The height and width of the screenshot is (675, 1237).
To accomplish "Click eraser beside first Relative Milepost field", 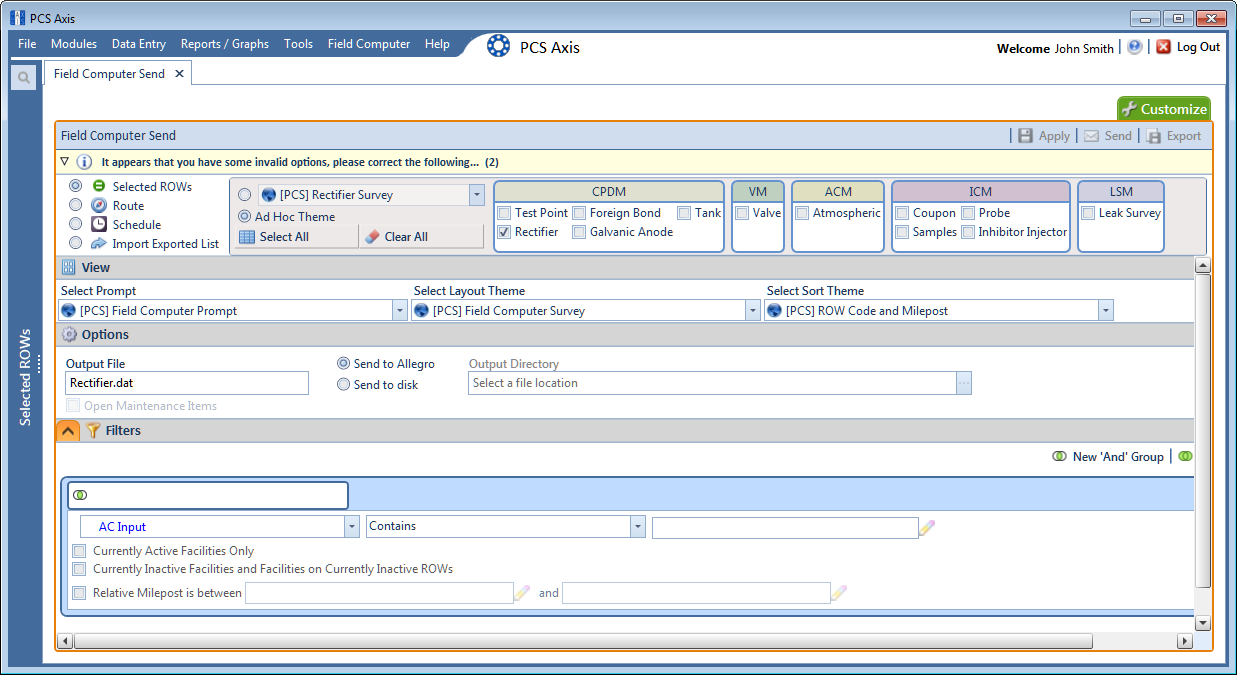I will (x=522, y=593).
